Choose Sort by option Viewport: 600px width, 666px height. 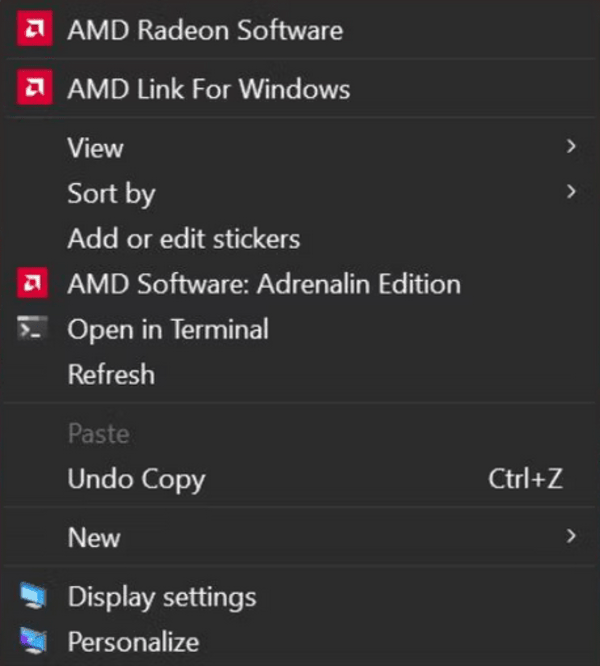click(x=300, y=193)
